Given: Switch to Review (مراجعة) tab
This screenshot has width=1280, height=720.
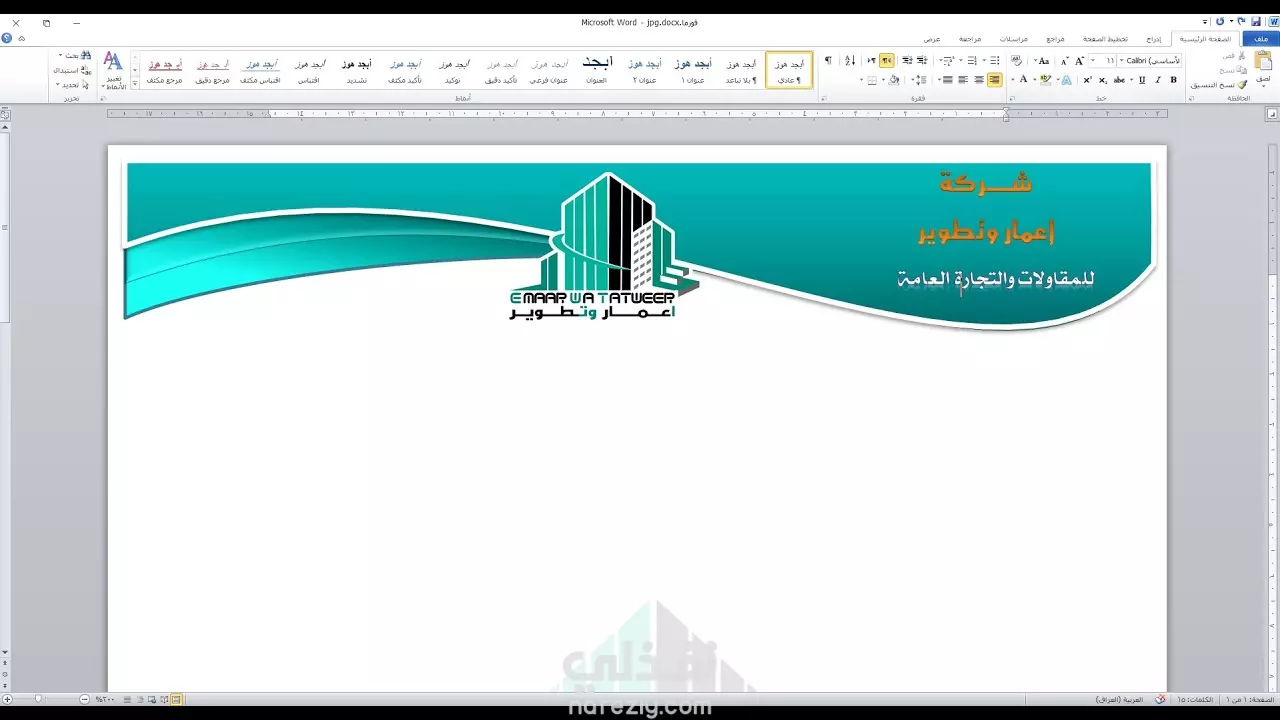Looking at the screenshot, I should [x=970, y=39].
